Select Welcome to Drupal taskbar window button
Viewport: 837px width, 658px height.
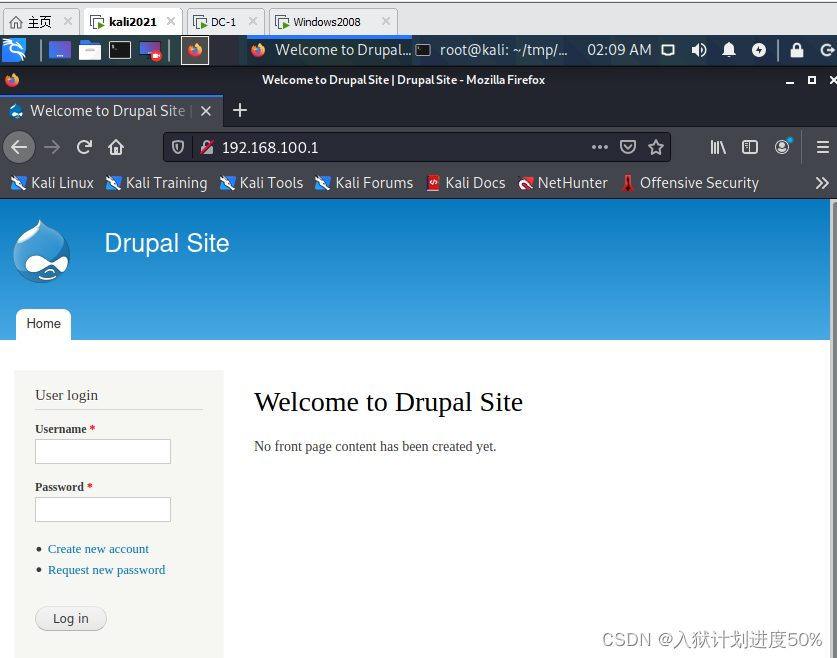coord(331,50)
